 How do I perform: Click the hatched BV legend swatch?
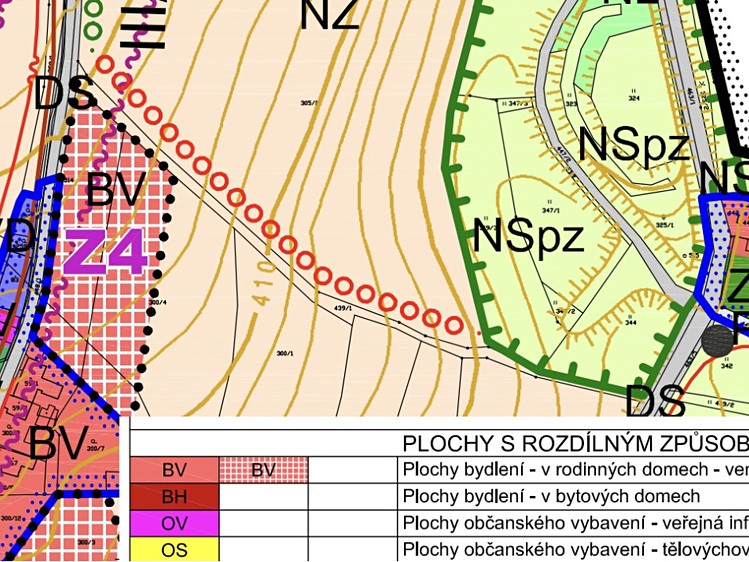click(264, 470)
